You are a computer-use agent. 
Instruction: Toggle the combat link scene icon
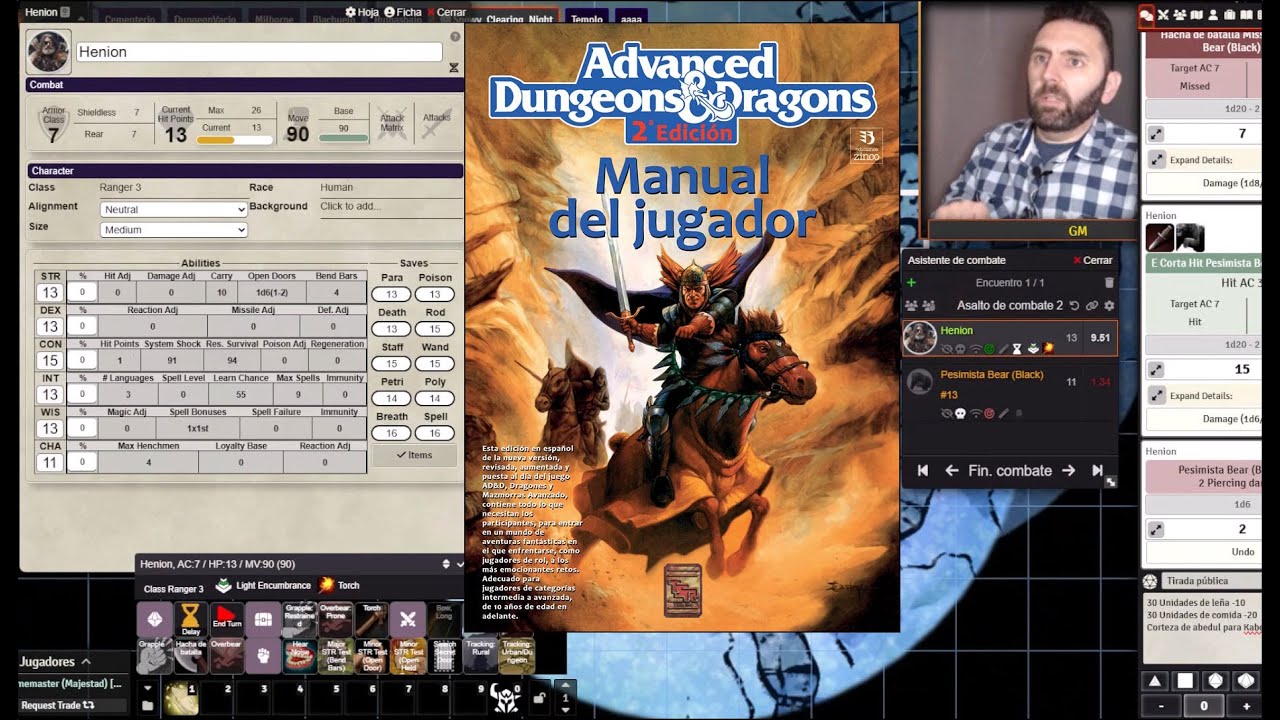tap(1092, 305)
